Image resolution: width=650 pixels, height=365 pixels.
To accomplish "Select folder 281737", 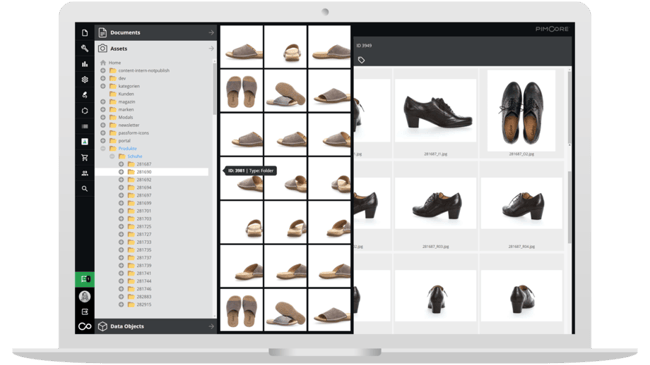I will pos(144,258).
